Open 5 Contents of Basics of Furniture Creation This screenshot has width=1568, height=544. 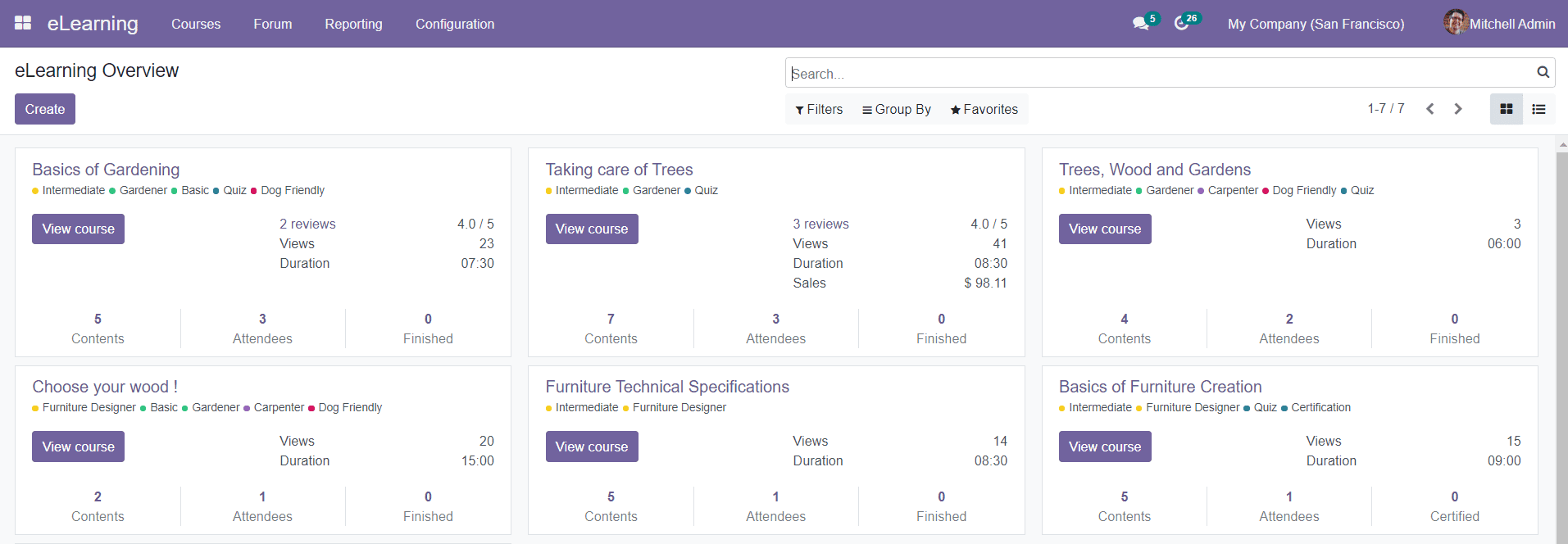pos(1124,506)
